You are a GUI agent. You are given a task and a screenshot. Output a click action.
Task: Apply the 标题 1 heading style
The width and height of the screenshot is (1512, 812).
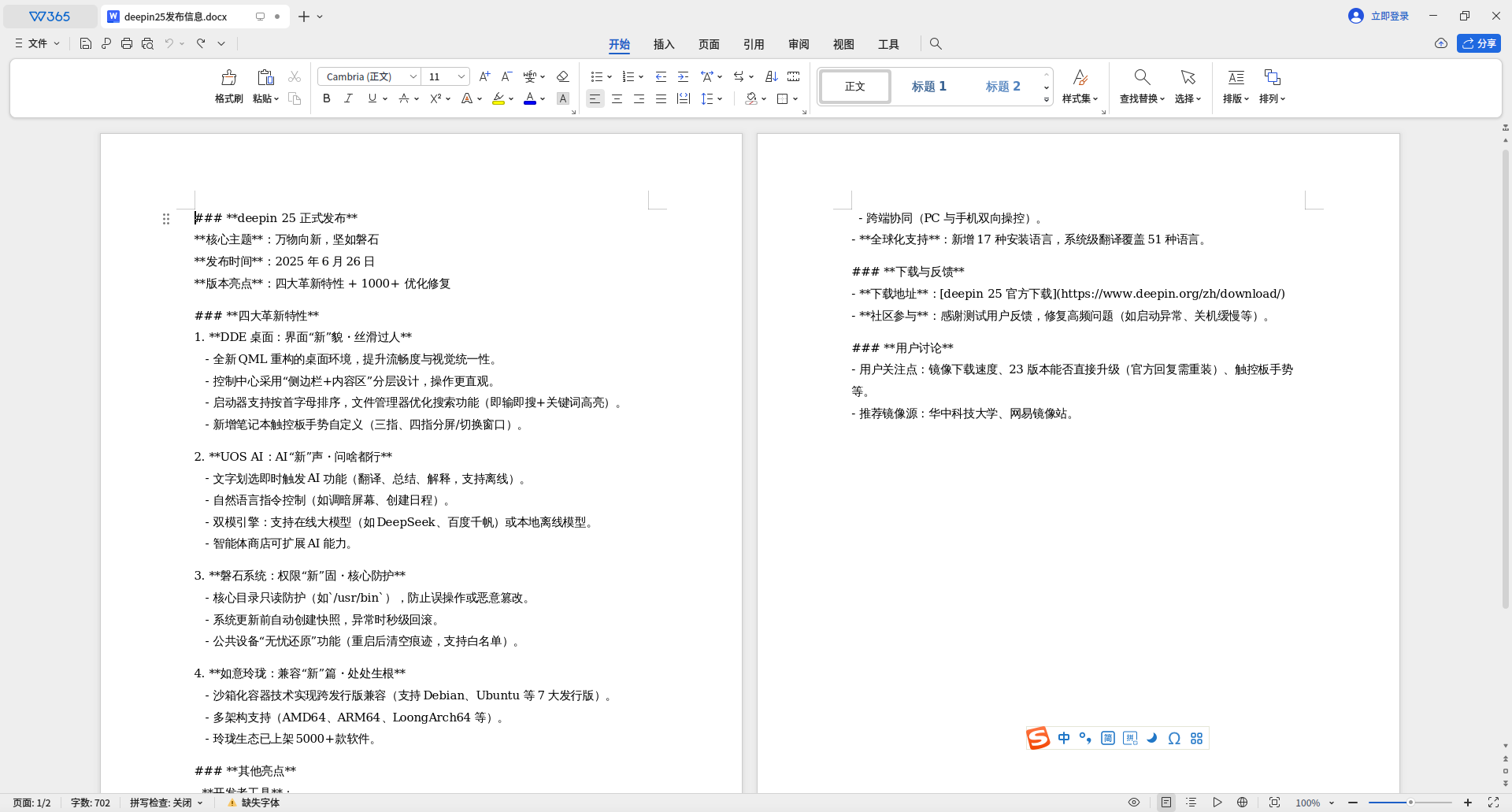[x=928, y=86]
